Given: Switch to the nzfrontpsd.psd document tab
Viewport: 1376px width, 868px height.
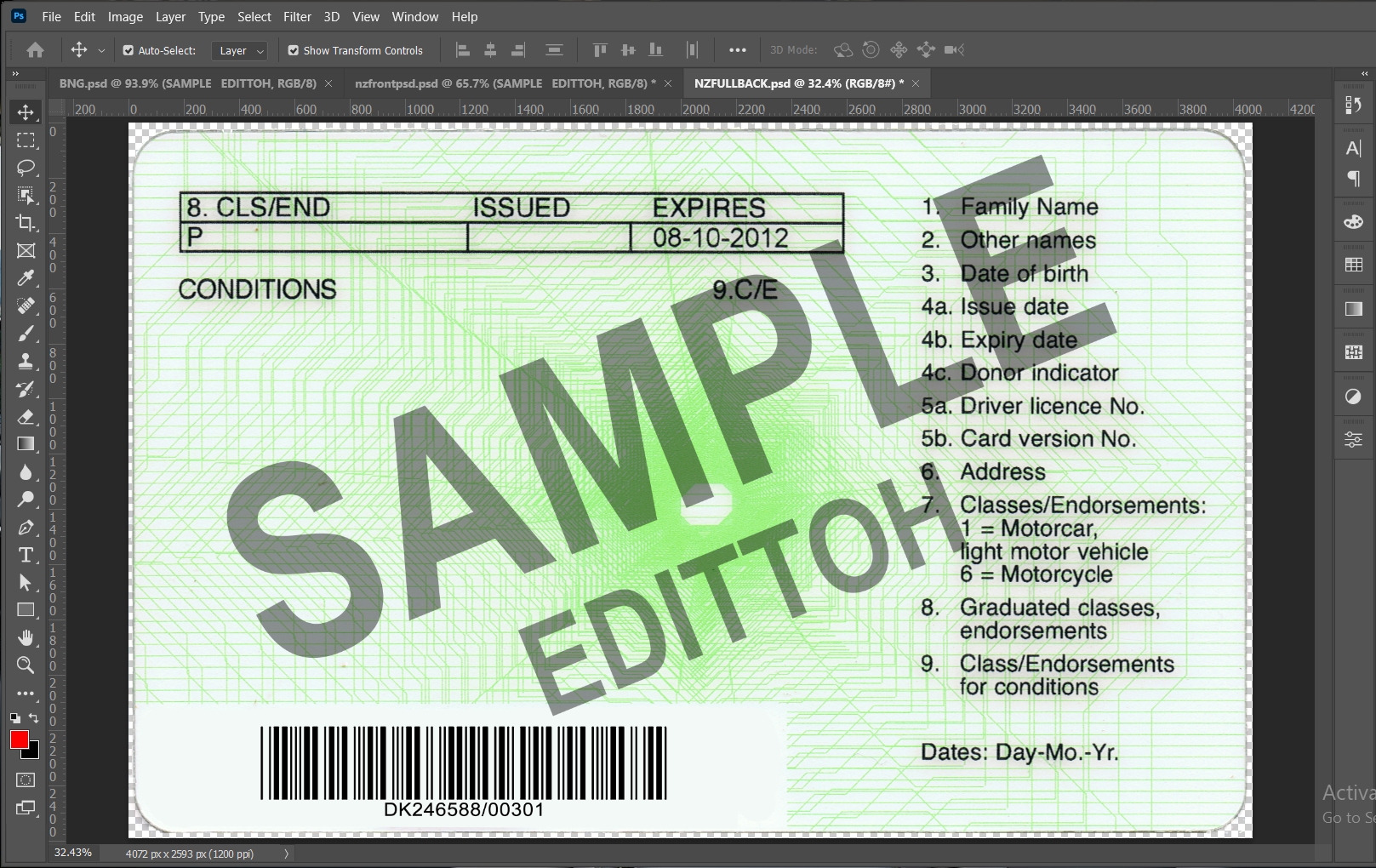Looking at the screenshot, I should click(505, 83).
